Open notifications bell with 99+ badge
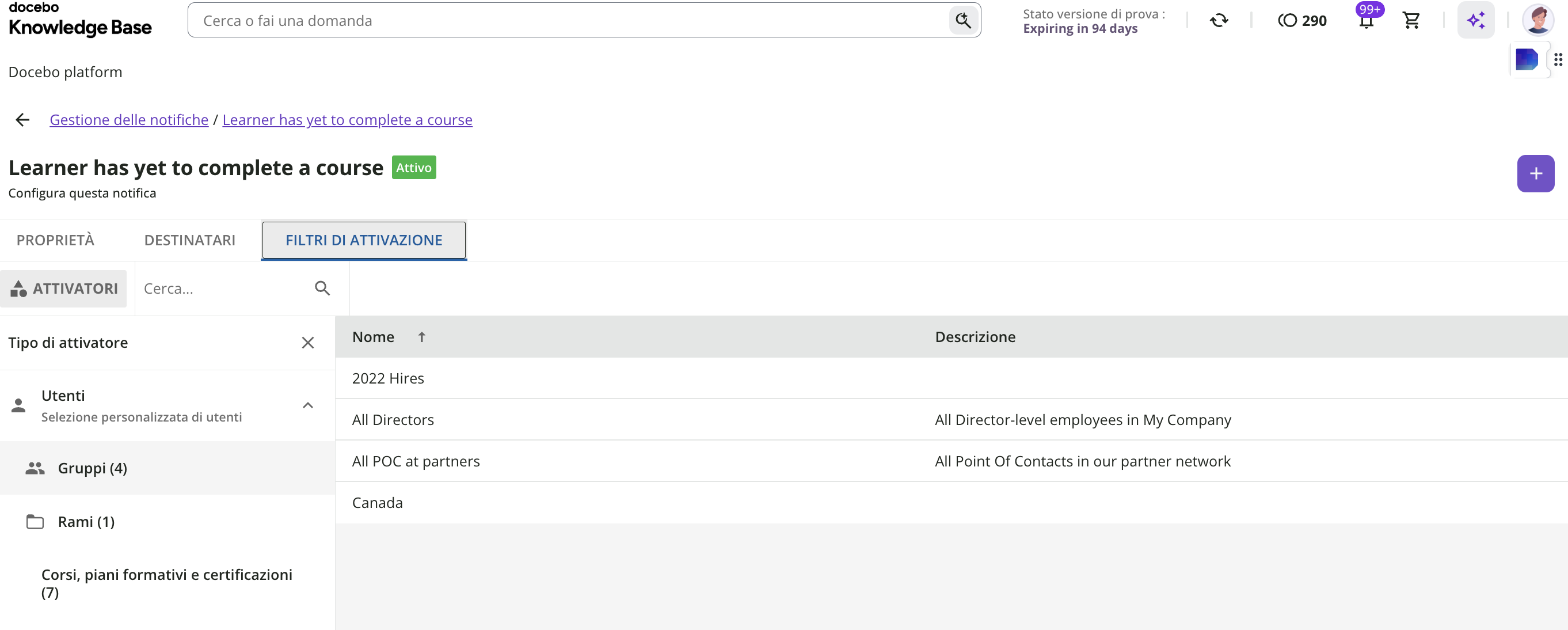 1367,21
